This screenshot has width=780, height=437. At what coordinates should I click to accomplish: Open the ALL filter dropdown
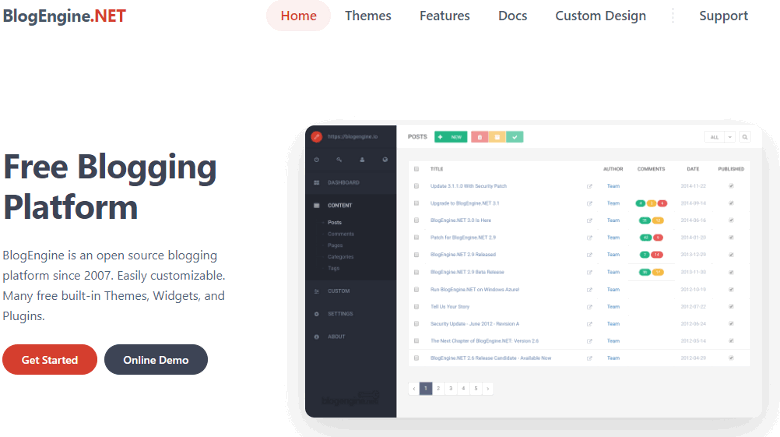tap(719, 137)
